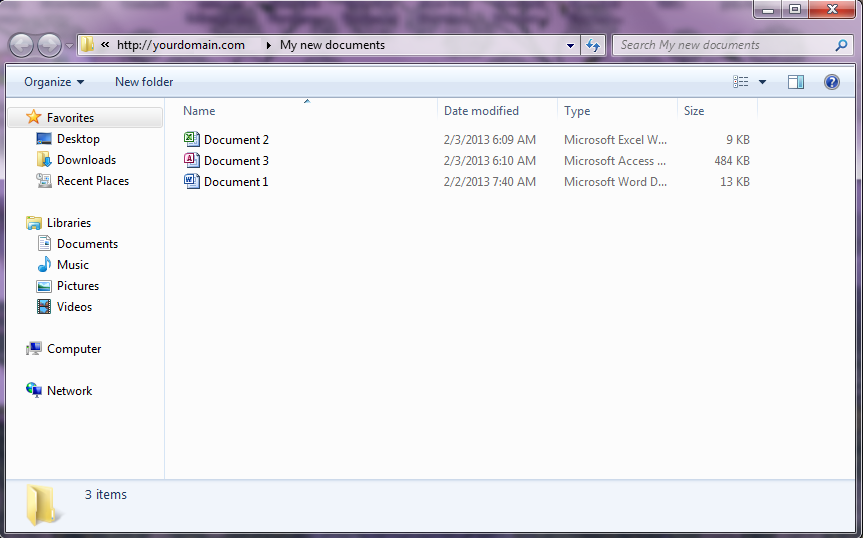This screenshot has width=863, height=538.
Task: Select the Excel icon of Document 2
Action: point(192,139)
